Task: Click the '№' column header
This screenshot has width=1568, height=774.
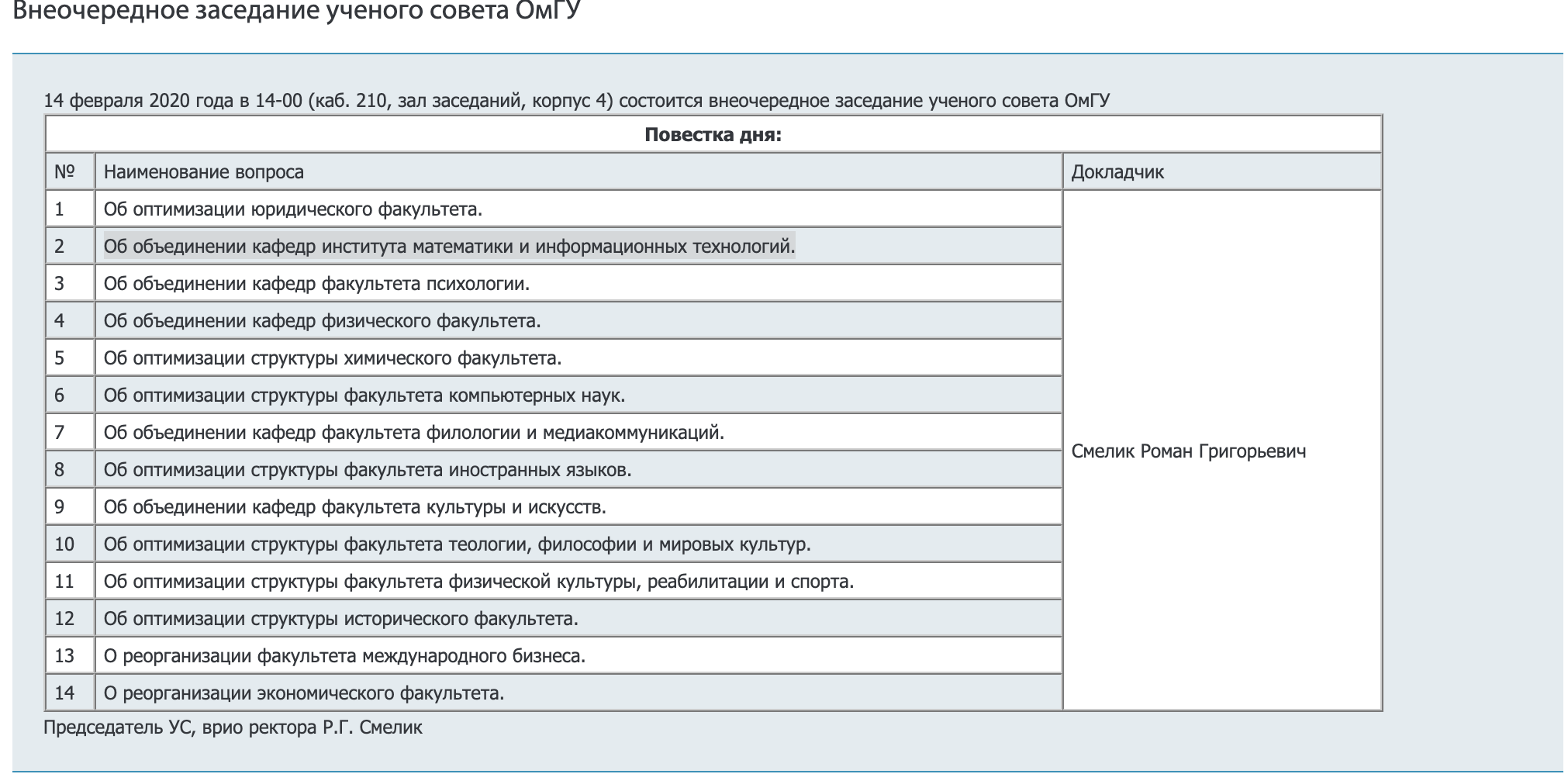Action: tap(71, 171)
